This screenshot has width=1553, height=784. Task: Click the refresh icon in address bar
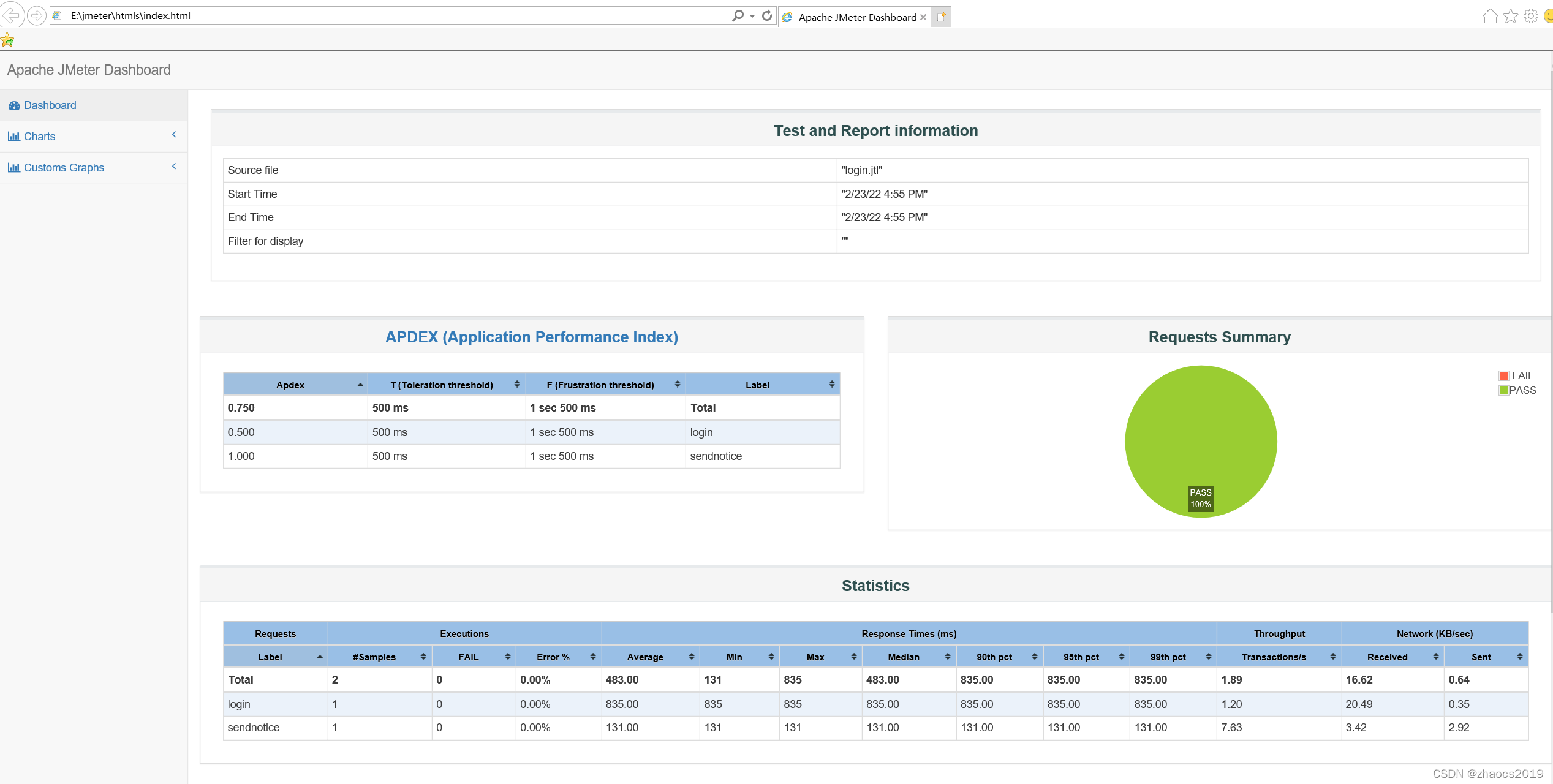[x=767, y=15]
